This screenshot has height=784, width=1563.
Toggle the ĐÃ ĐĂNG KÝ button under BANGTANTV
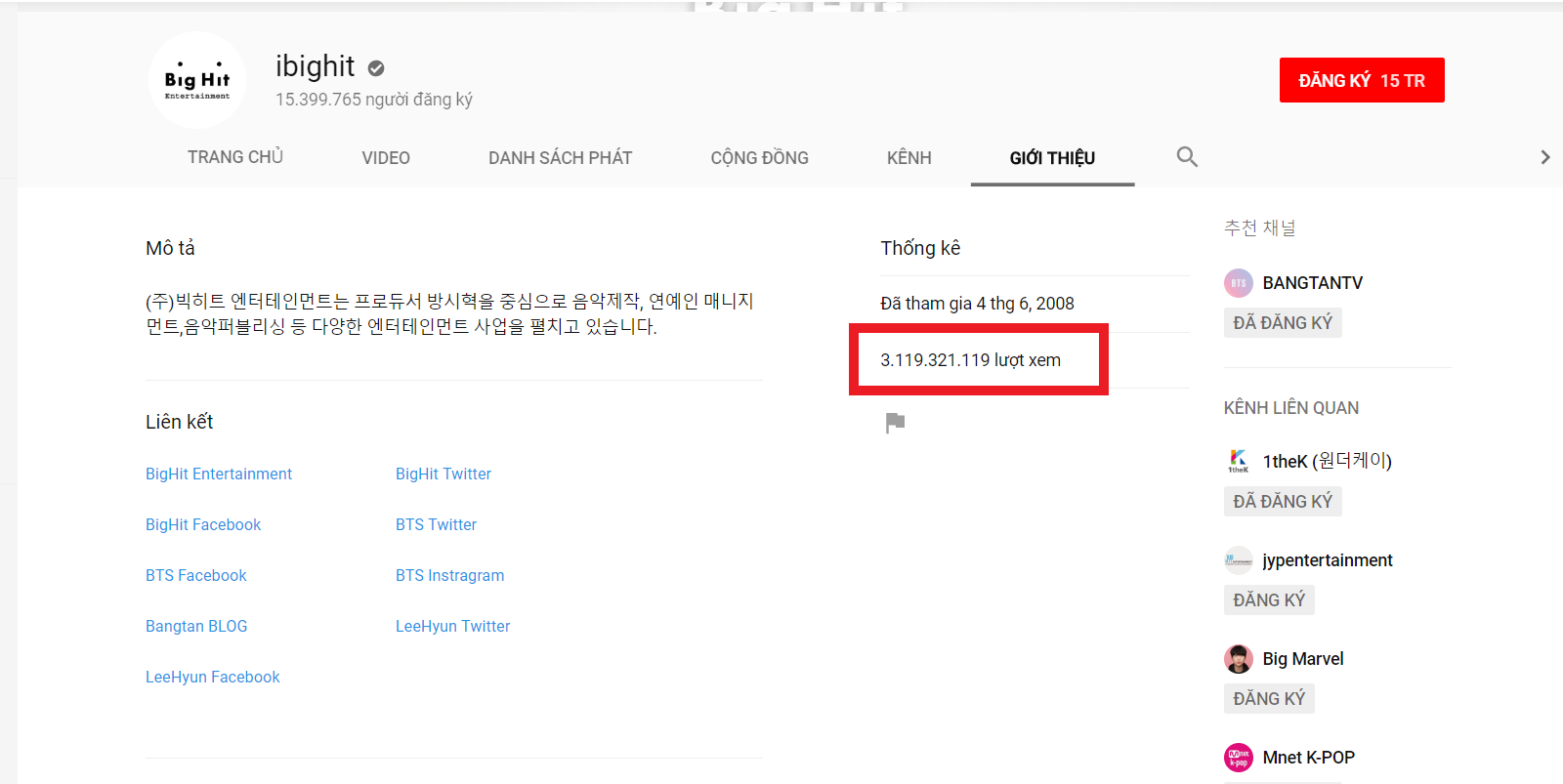1283,323
